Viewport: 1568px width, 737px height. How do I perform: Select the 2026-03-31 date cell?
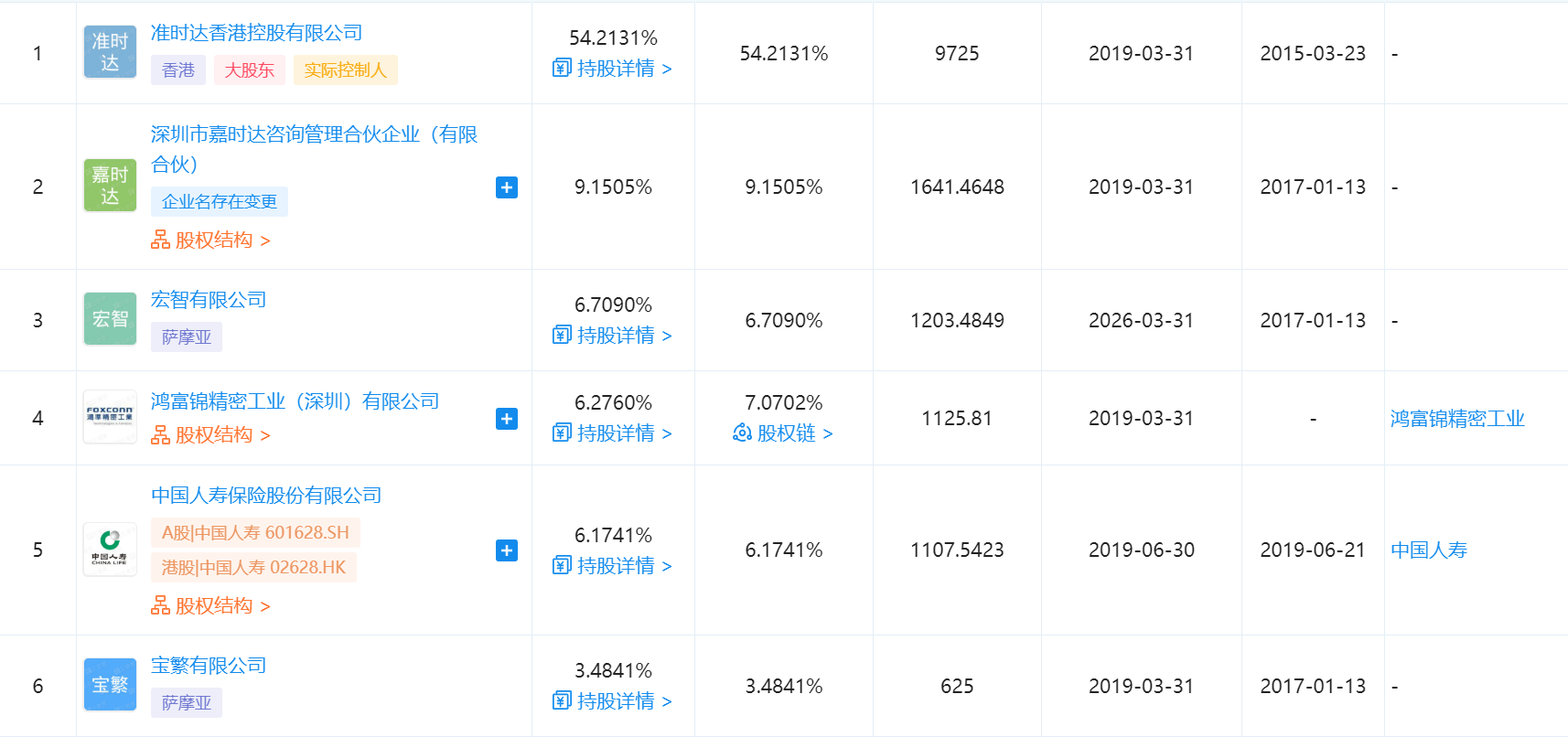click(1141, 321)
